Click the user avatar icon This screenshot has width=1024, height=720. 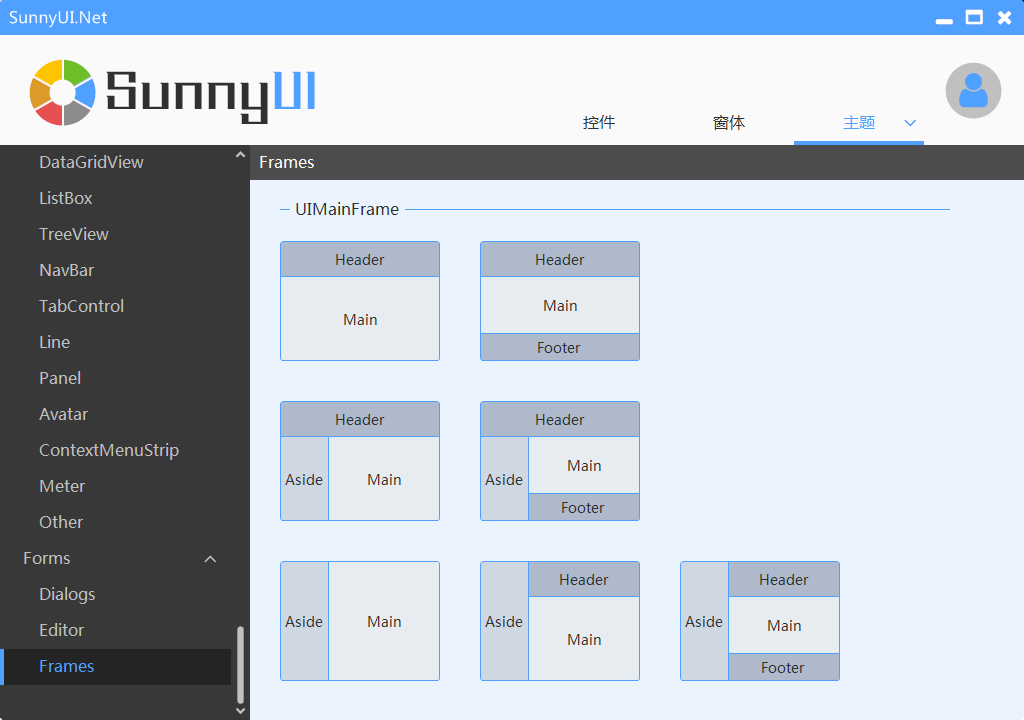pos(973,90)
